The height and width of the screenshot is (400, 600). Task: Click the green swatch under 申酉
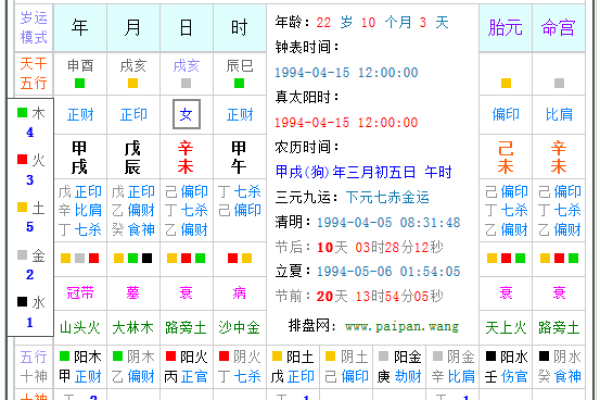coord(80,83)
